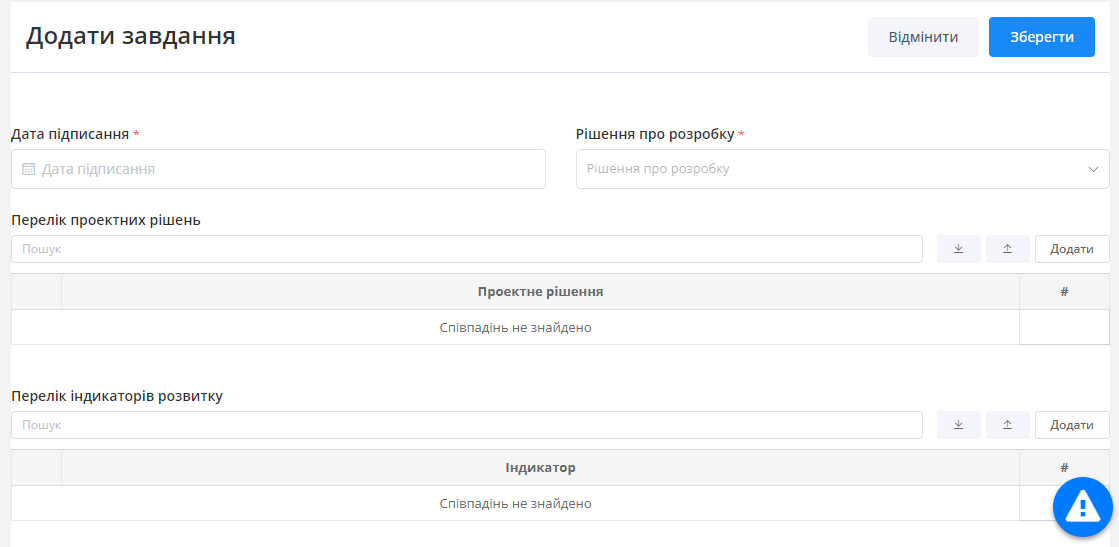Click the upload arrow icon for development indicators
Viewport: 1119px width, 547px height.
tap(1007, 425)
